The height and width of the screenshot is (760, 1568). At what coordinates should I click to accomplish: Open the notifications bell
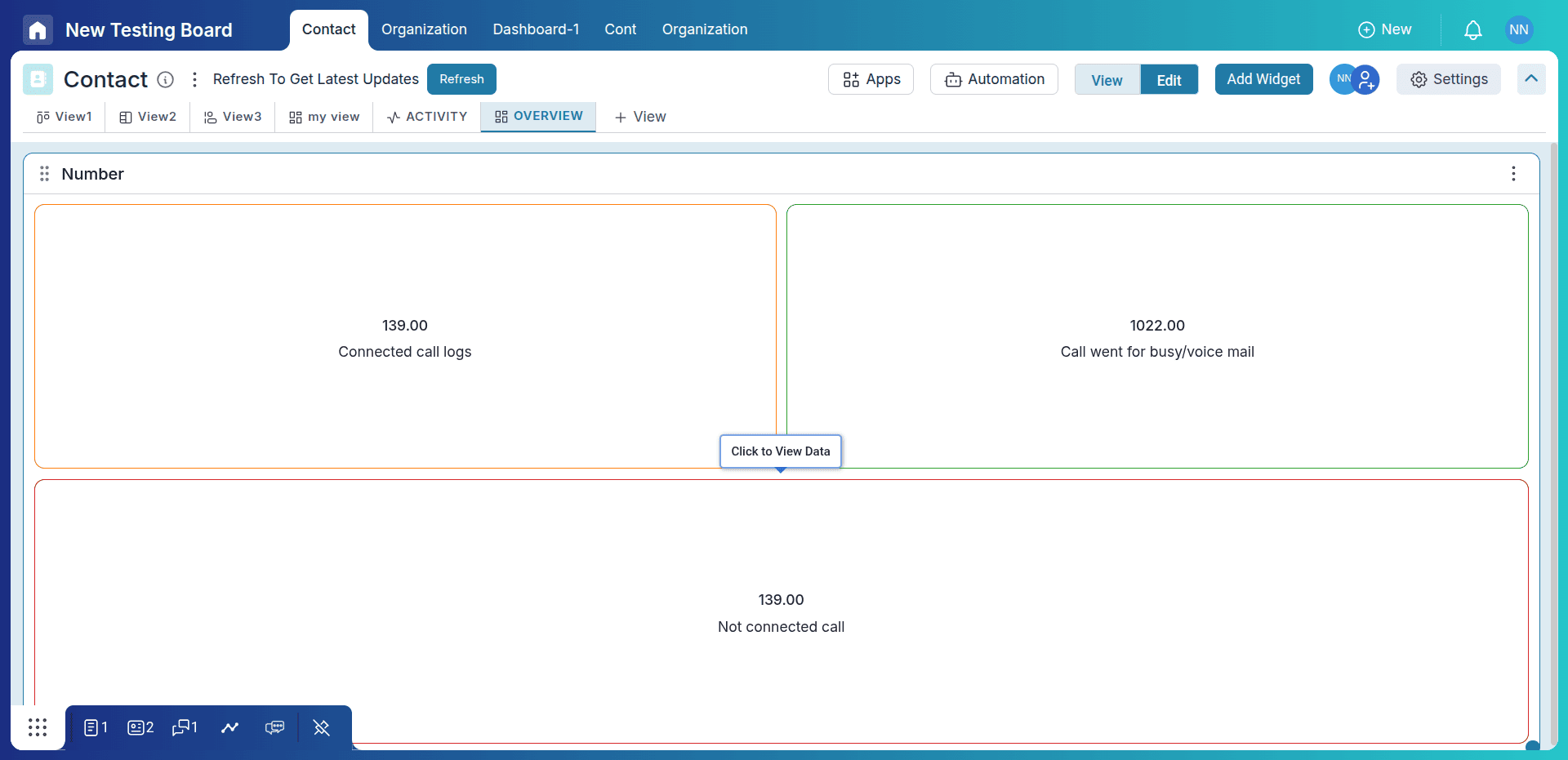click(x=1472, y=30)
